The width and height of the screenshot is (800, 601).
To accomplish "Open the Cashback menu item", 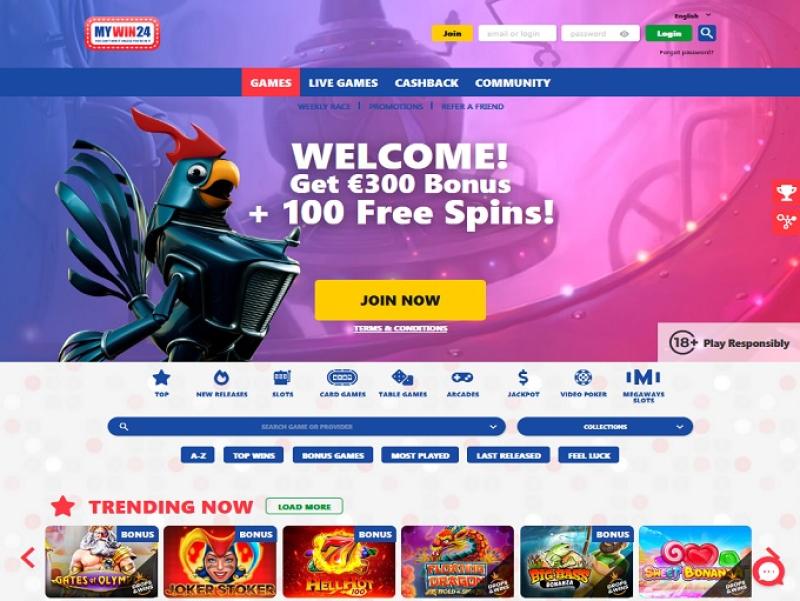I will pyautogui.click(x=427, y=83).
